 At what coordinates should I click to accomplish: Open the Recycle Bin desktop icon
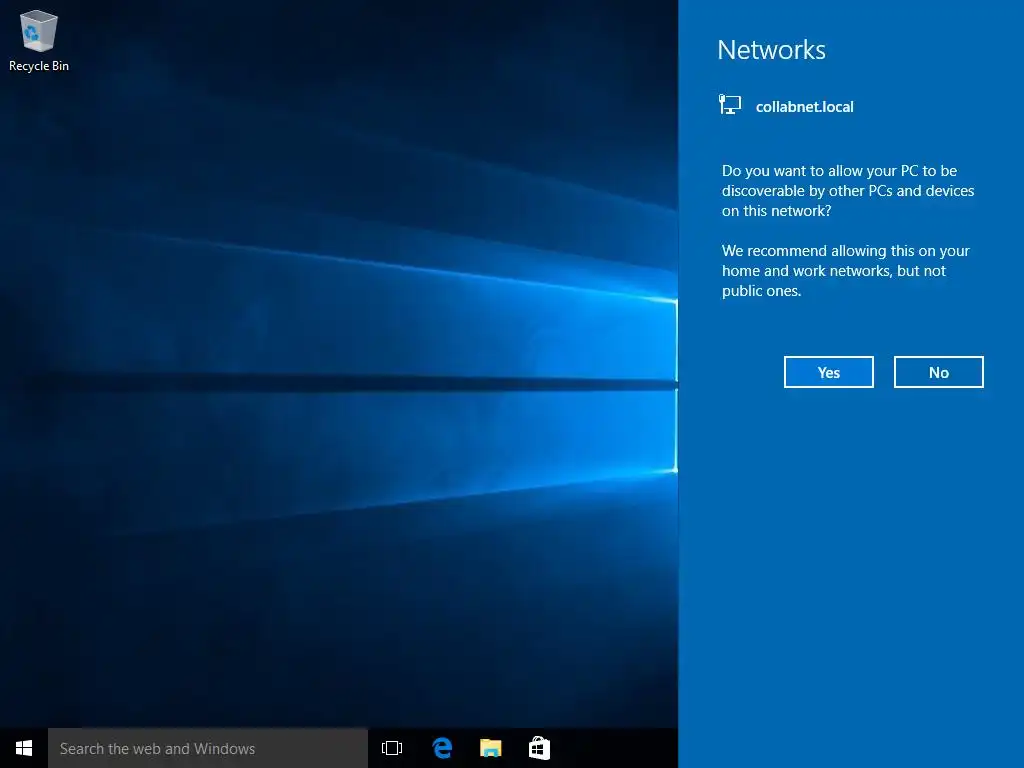tap(39, 40)
